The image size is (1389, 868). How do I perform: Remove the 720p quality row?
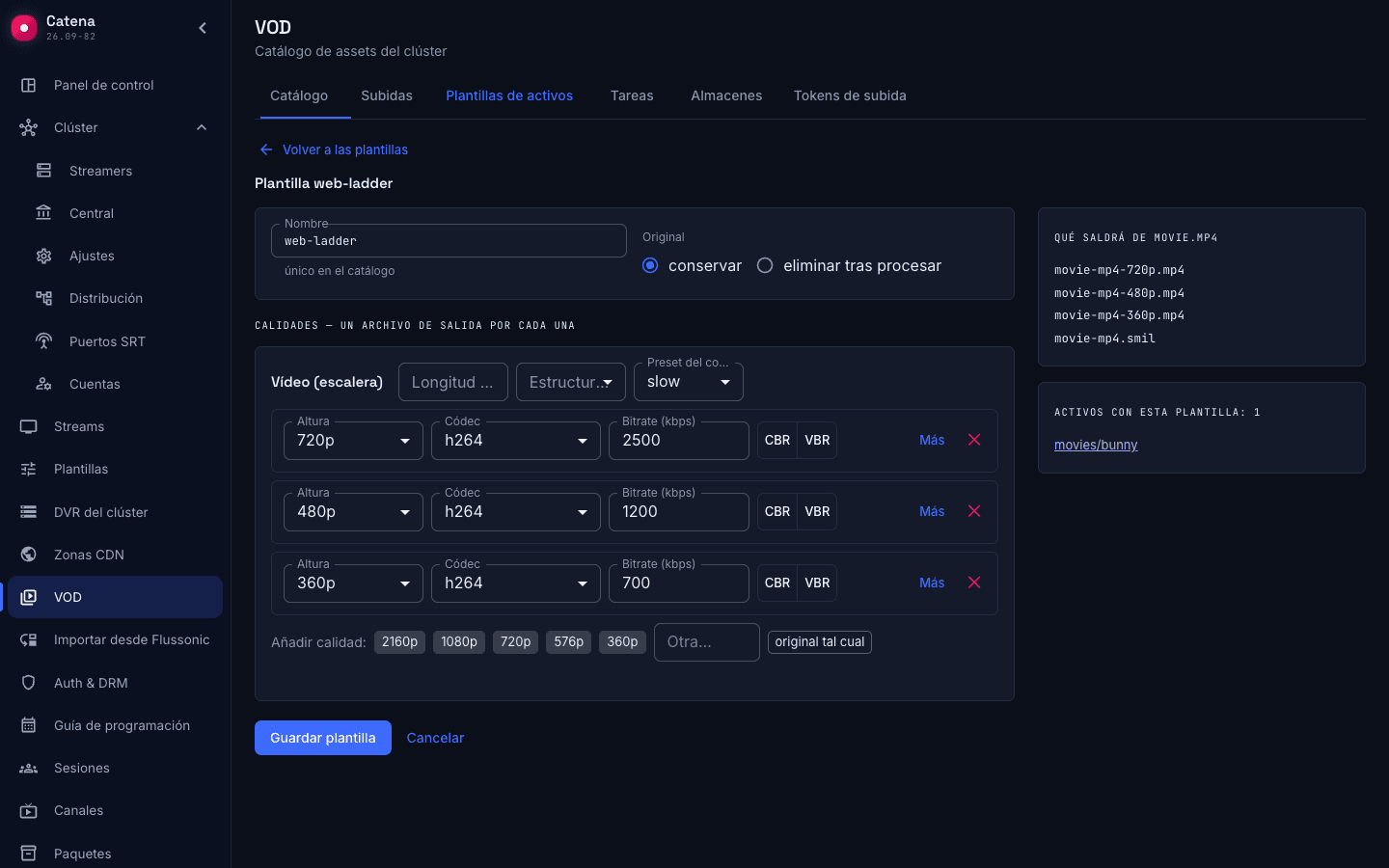click(974, 440)
